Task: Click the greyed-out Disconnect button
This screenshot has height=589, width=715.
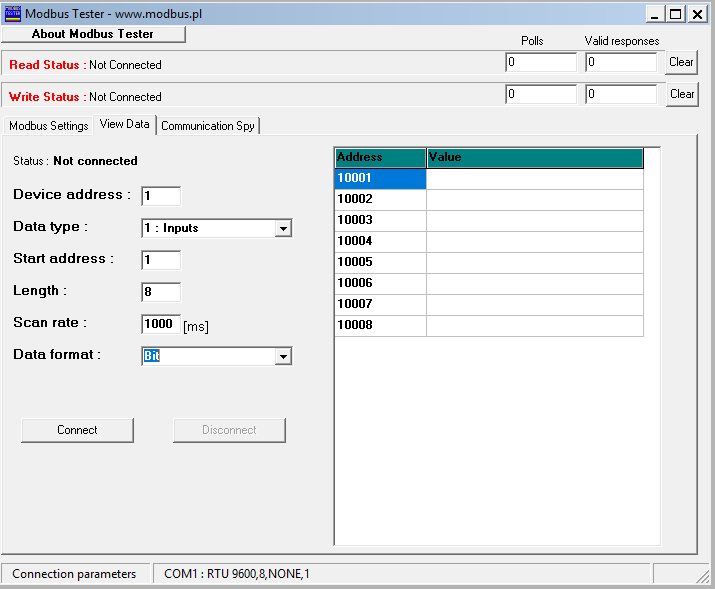Action: coord(229,430)
